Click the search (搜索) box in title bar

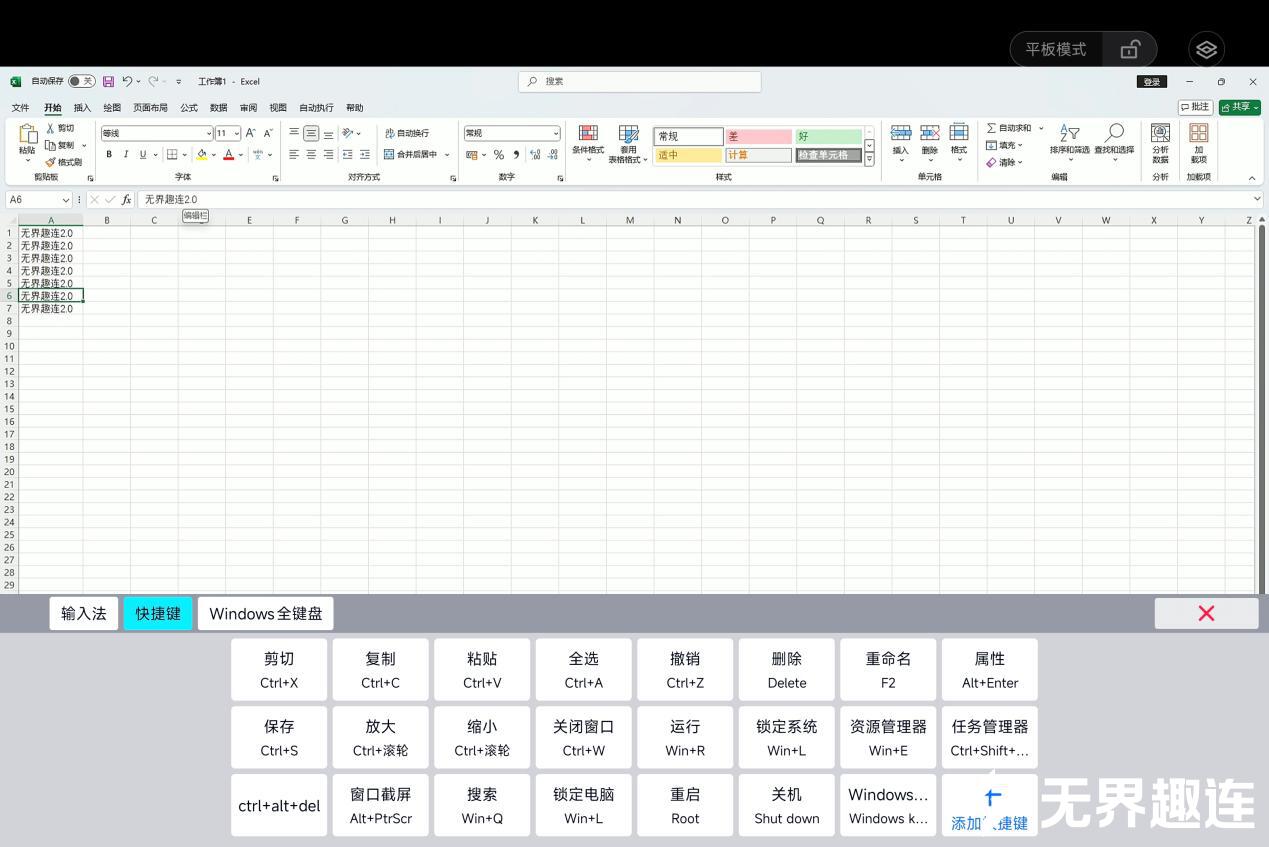click(x=640, y=81)
